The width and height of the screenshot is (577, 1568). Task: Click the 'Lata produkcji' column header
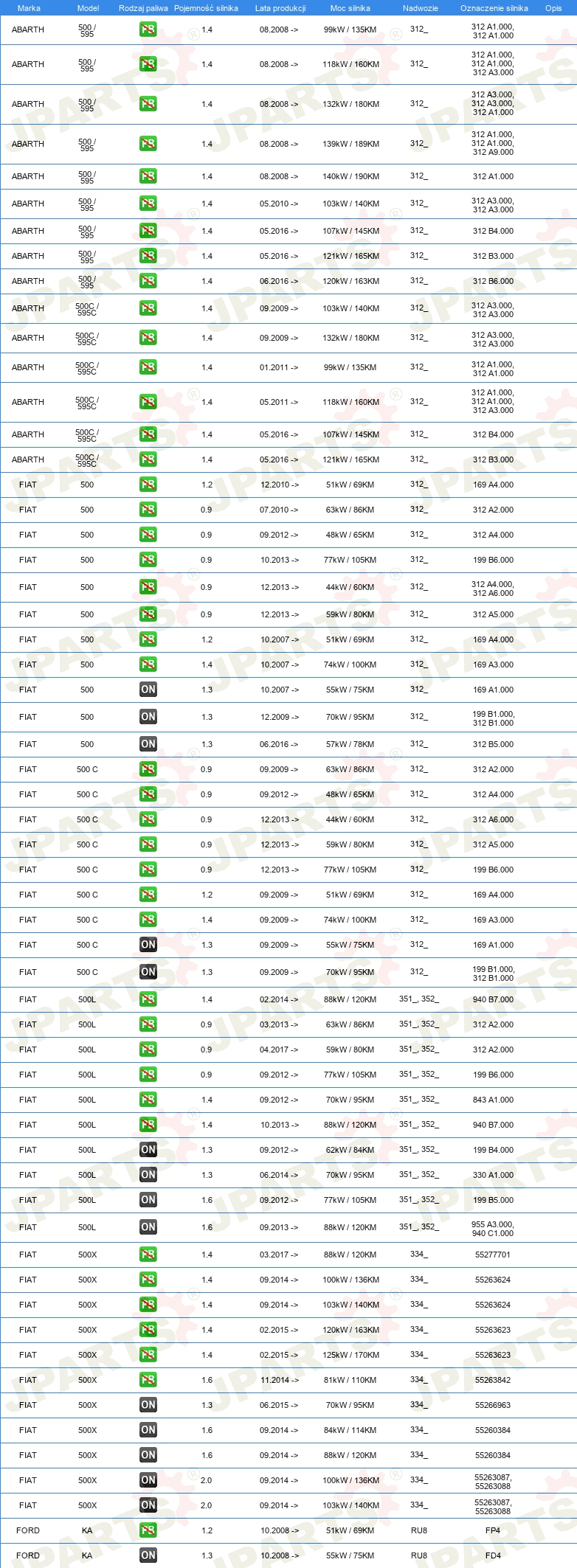280,8
